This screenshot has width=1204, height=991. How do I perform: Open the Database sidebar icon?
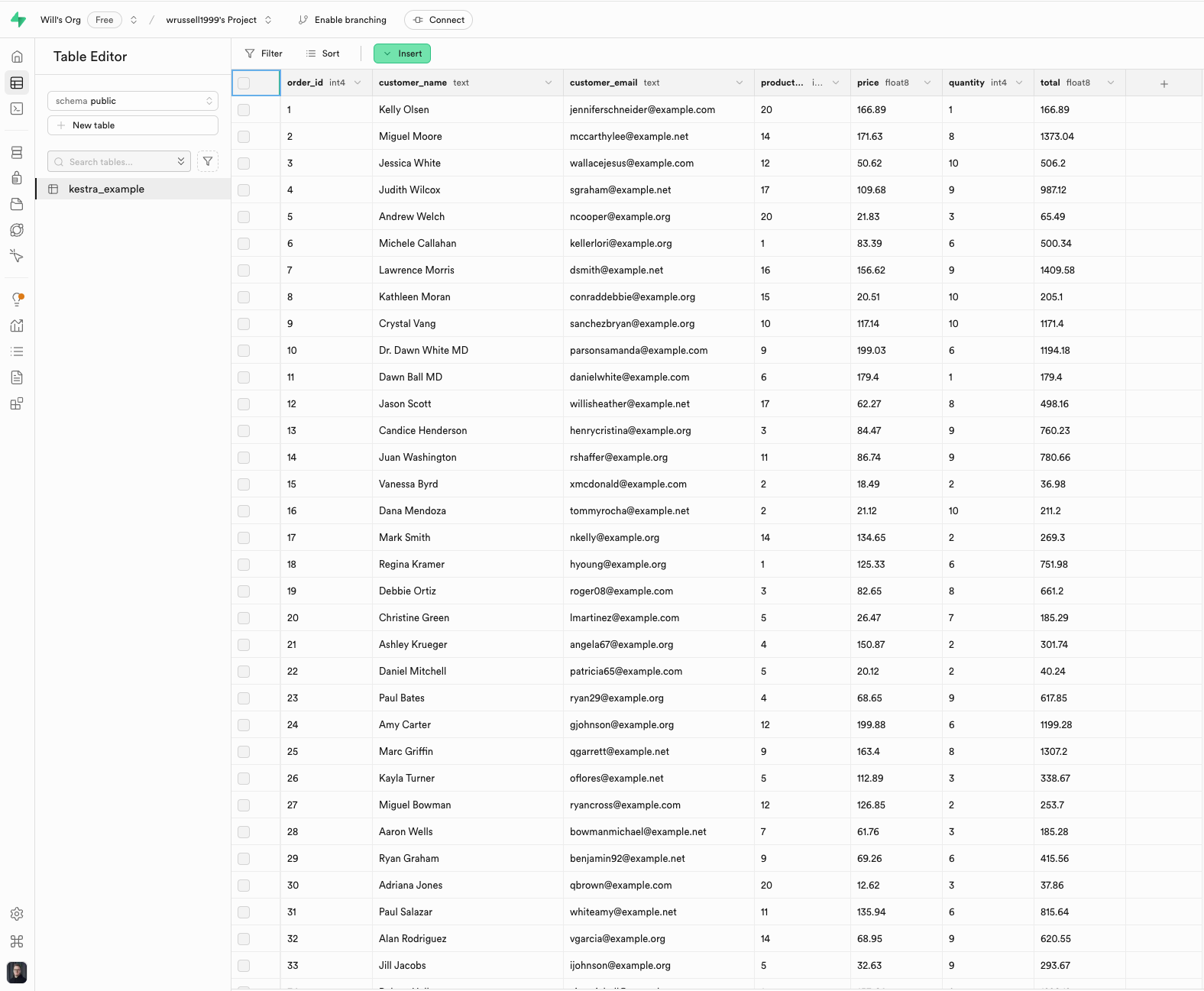pos(17,153)
